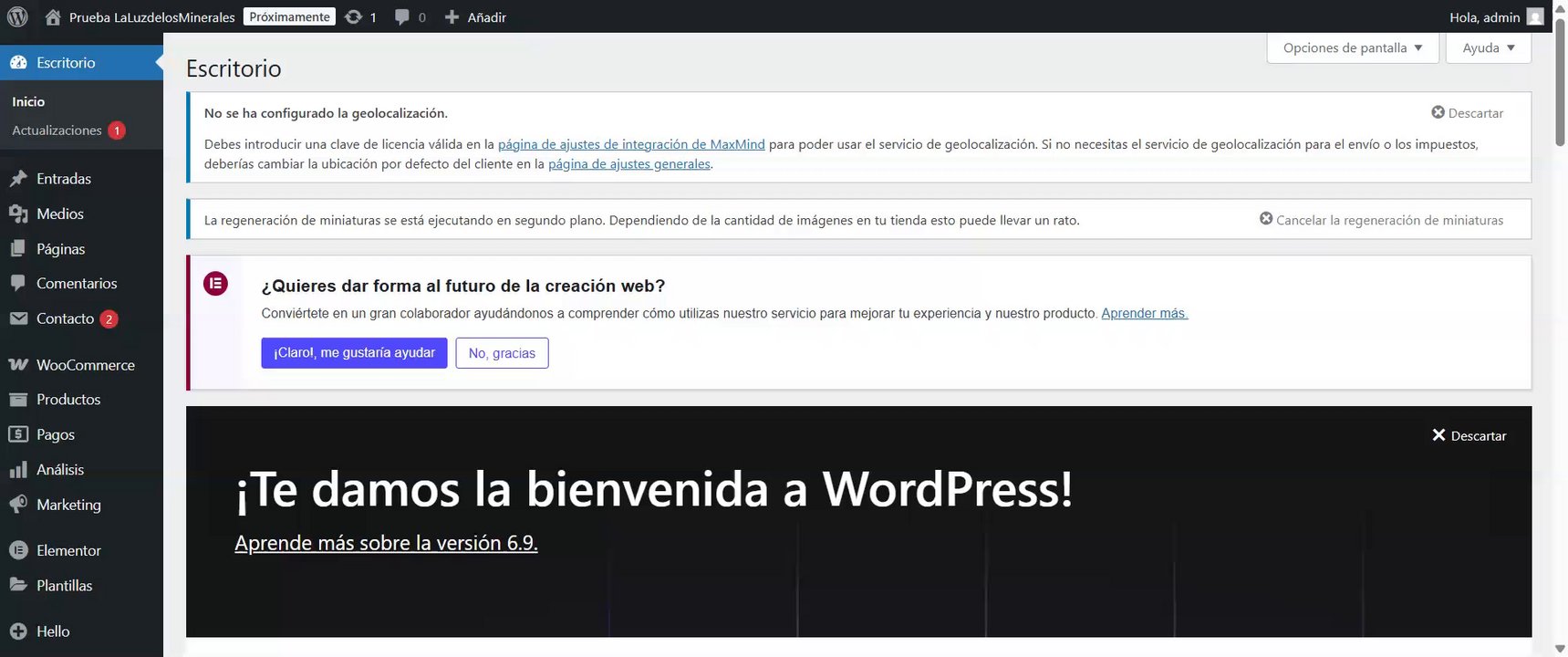Screen dimensions: 1568x657
Task: Click red badge beside Contacto
Action: coord(109,318)
